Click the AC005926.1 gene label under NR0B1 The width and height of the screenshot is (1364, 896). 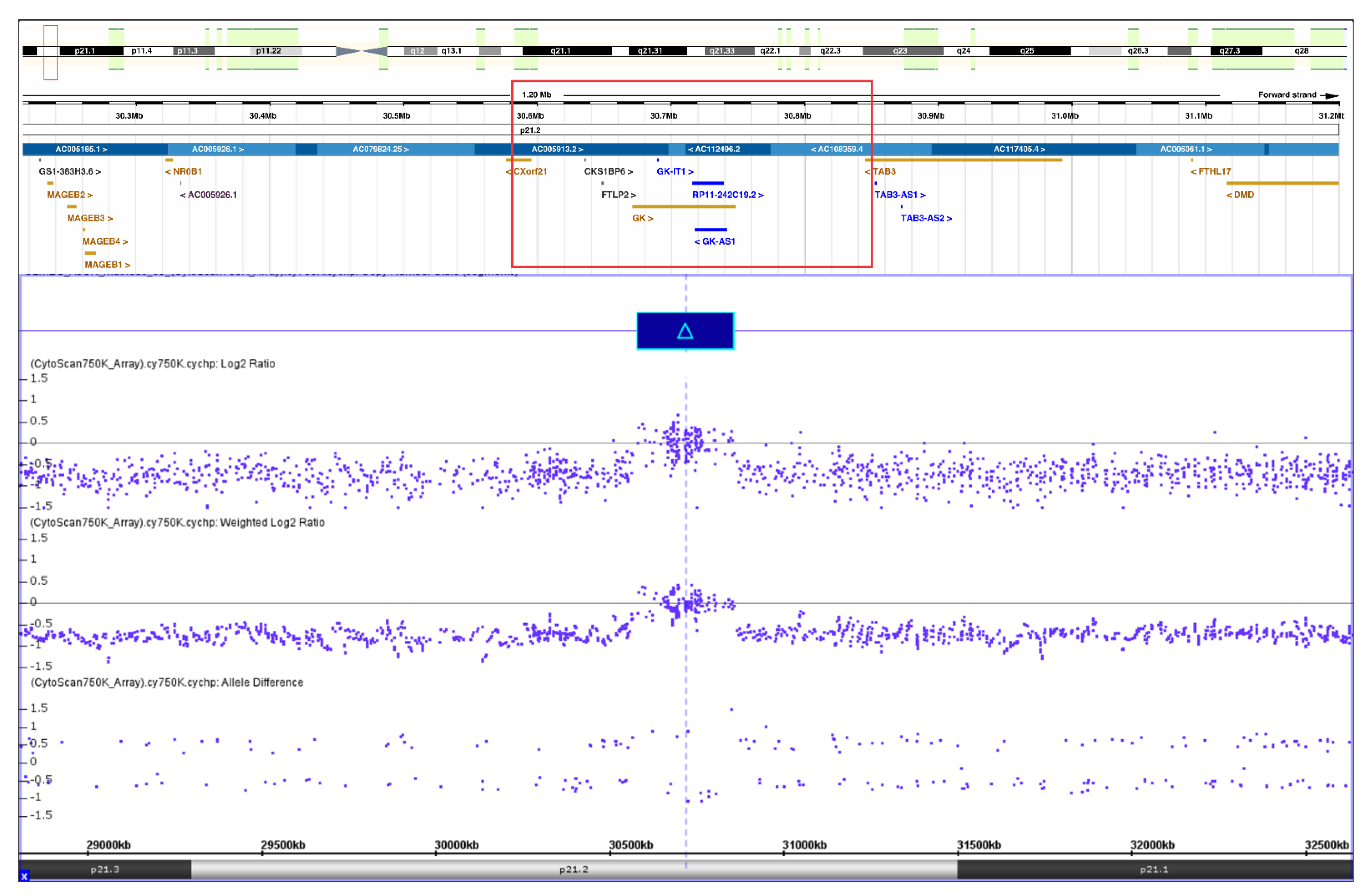209,195
